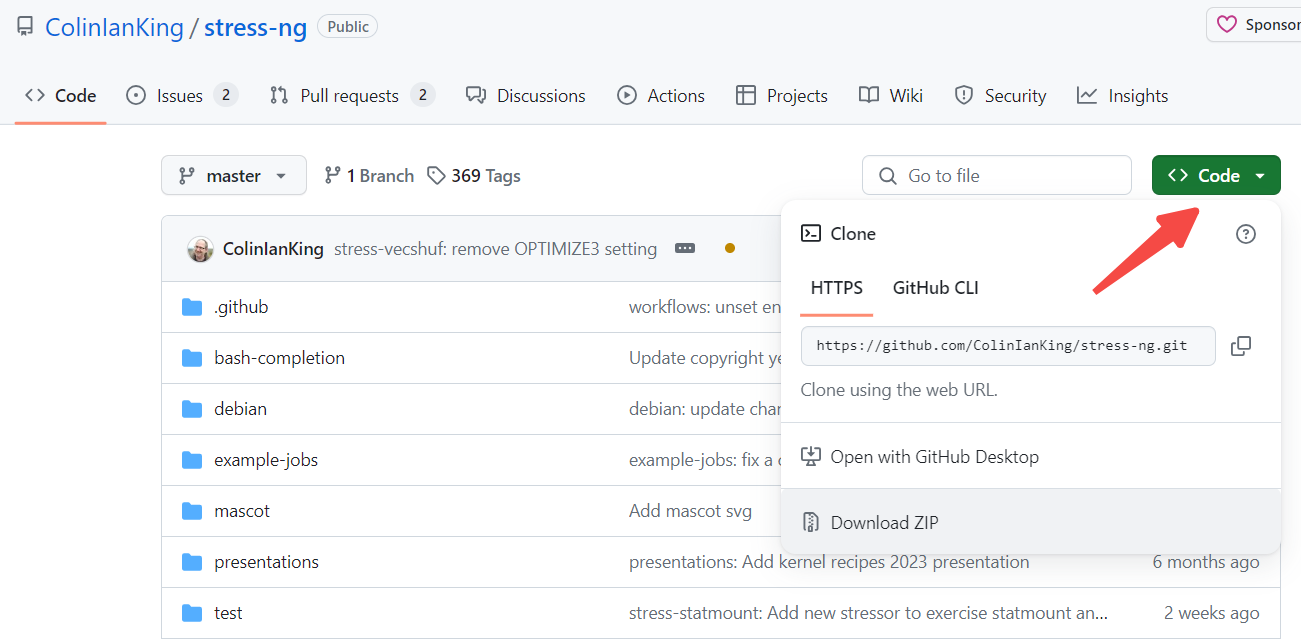
Task: Click the 369 Tags link
Action: 474,176
